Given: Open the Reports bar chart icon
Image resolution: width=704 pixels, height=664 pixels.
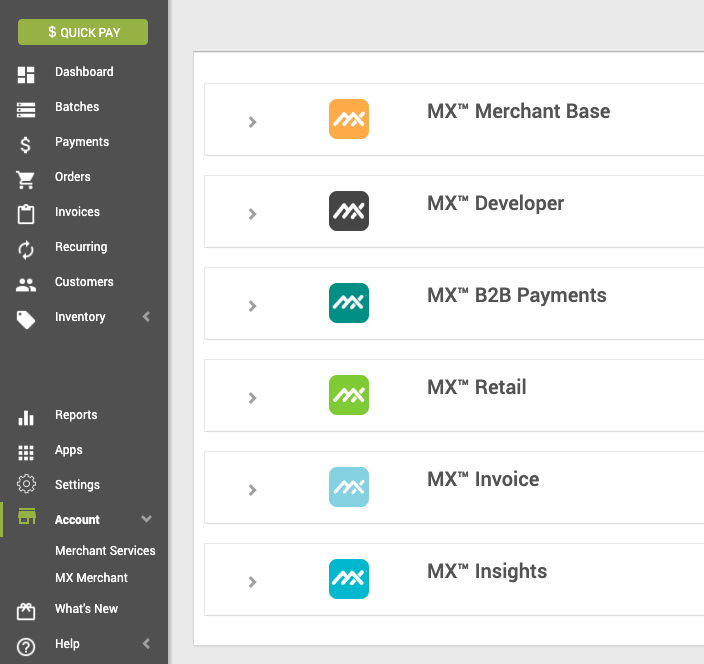Looking at the screenshot, I should 26,418.
